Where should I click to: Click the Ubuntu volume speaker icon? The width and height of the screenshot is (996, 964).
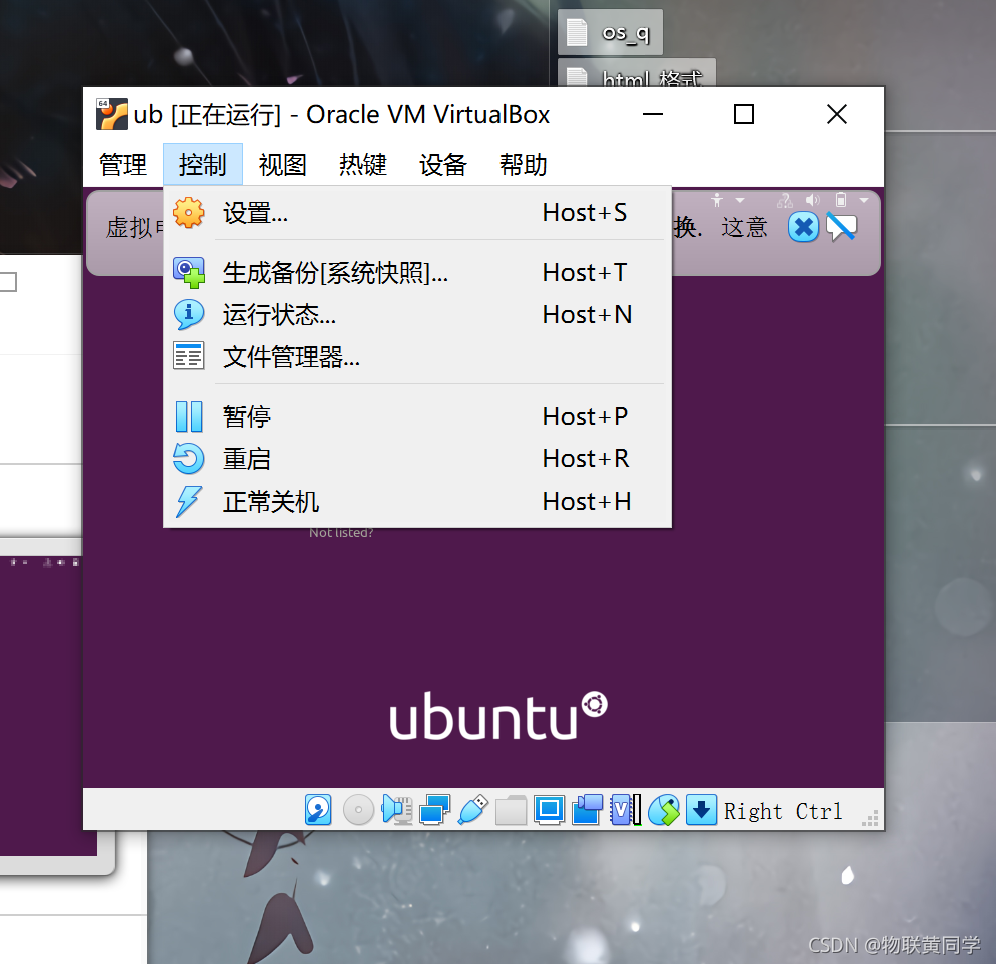(x=812, y=201)
